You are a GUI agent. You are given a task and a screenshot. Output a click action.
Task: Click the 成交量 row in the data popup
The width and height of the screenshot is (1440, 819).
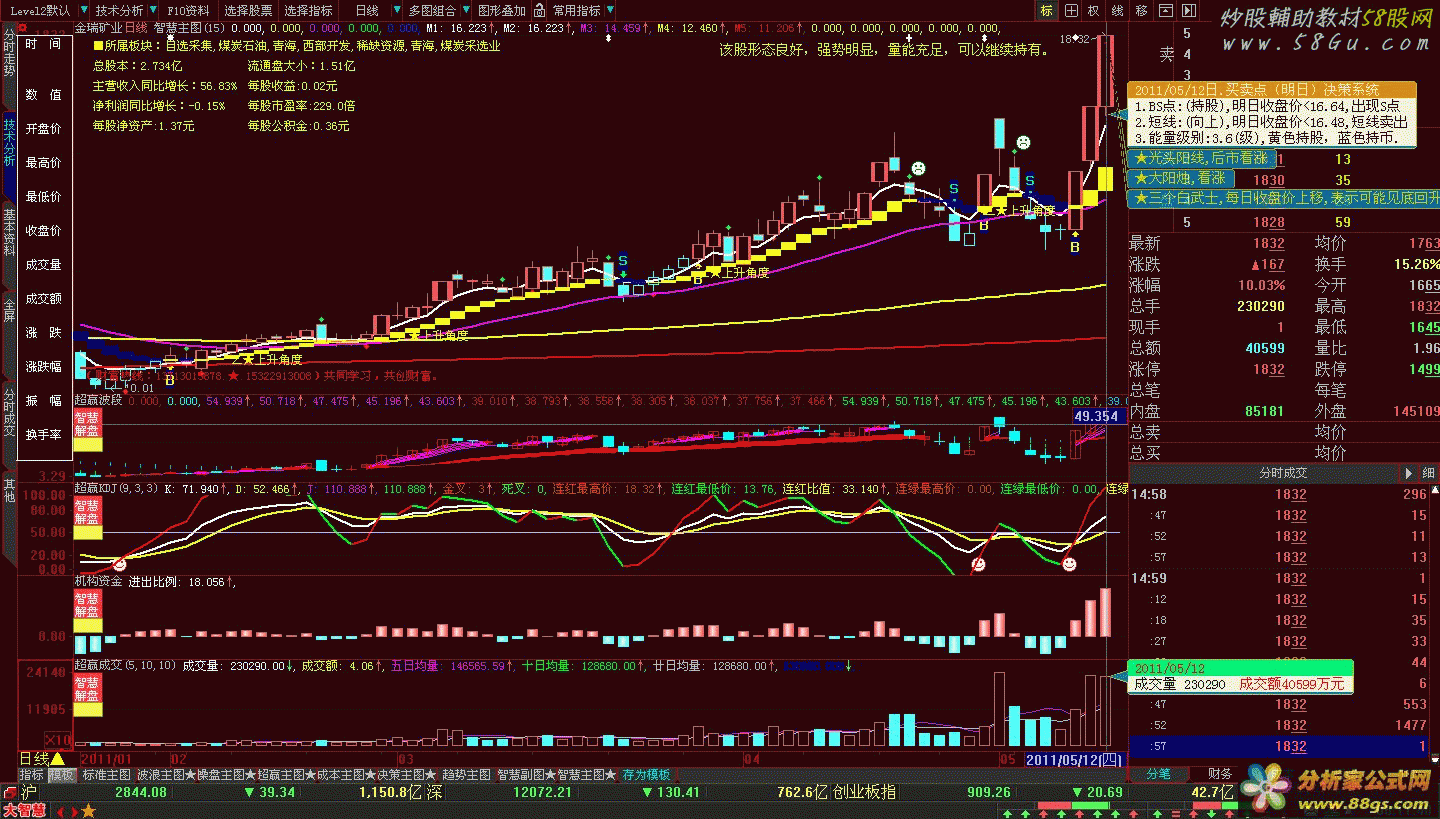tap(43, 265)
